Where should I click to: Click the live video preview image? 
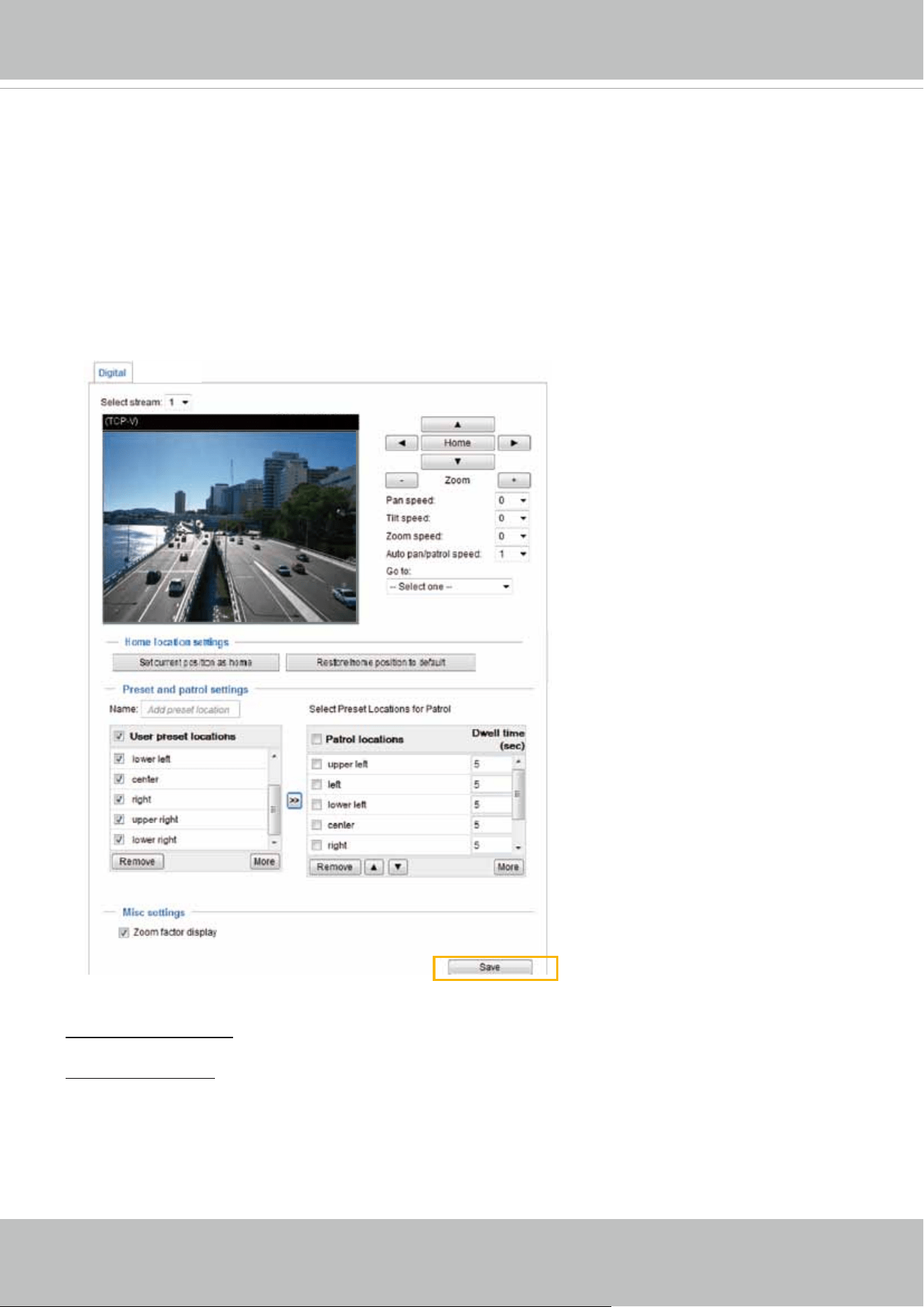[x=230, y=526]
